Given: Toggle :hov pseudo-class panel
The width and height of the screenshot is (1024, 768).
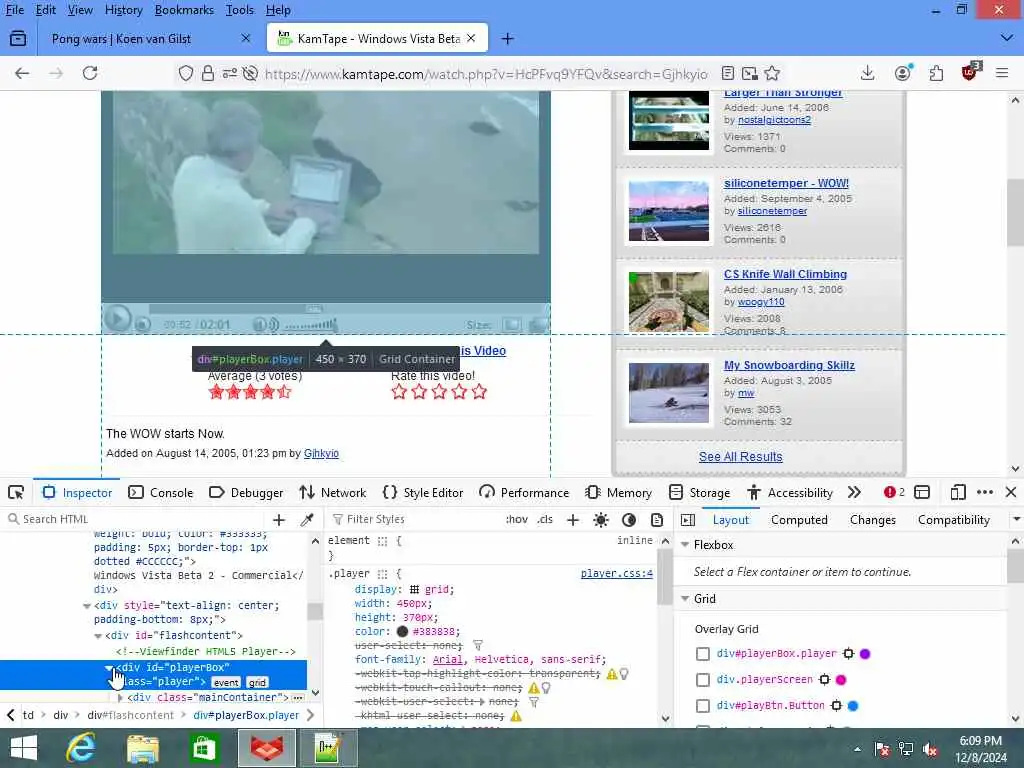Looking at the screenshot, I should [516, 519].
